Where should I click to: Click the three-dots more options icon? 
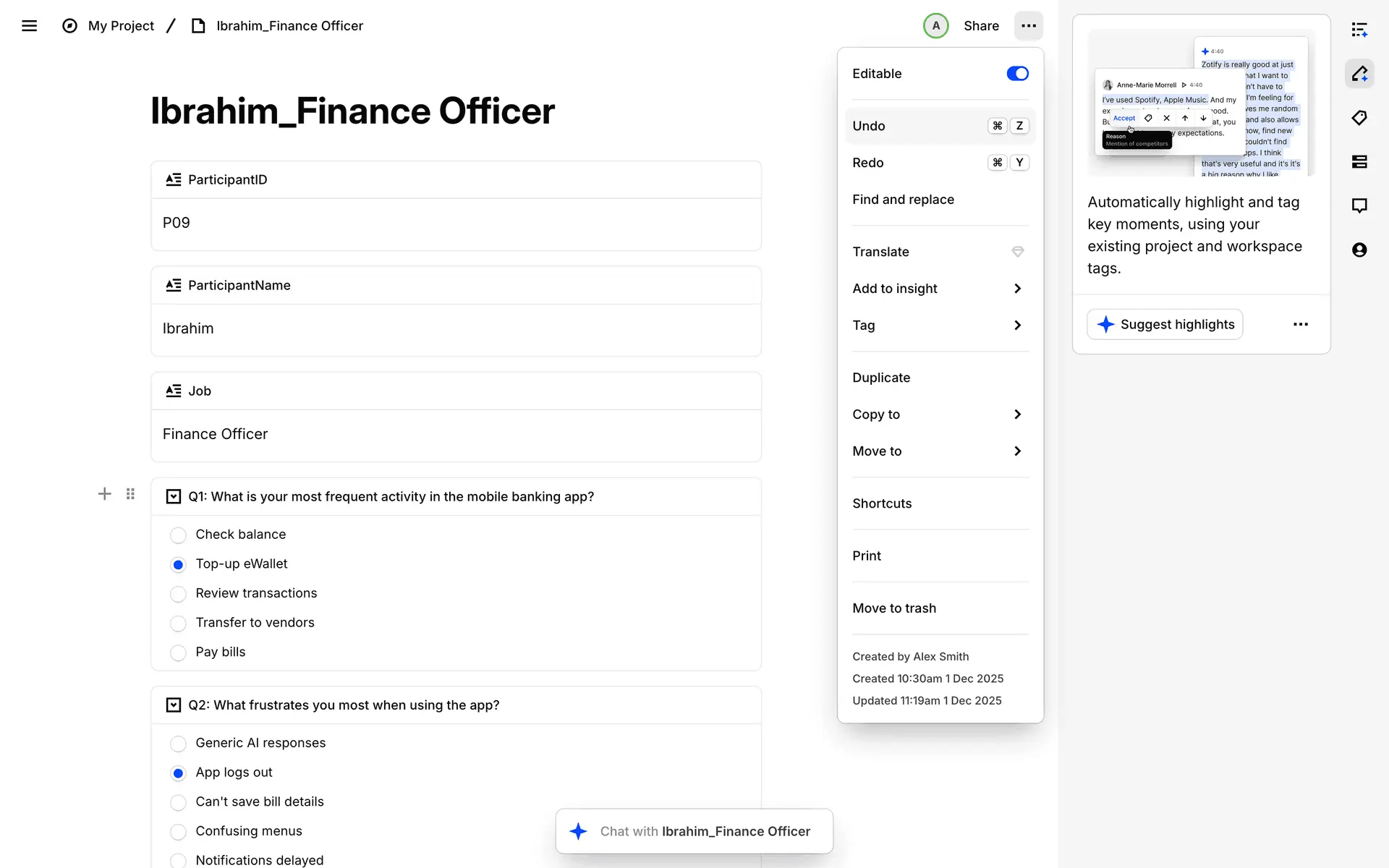coord(1028,26)
